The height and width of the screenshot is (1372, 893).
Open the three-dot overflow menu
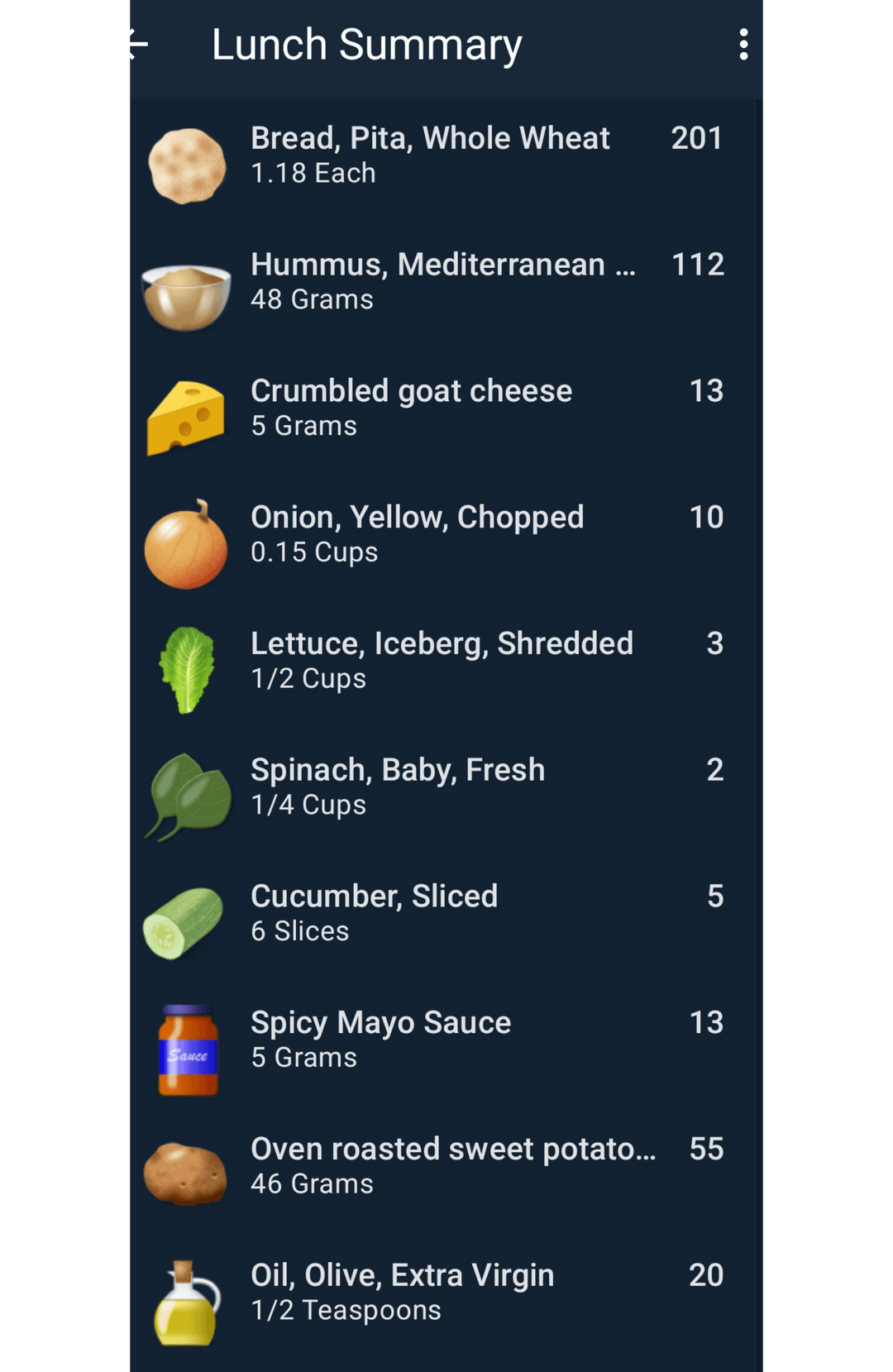click(743, 45)
